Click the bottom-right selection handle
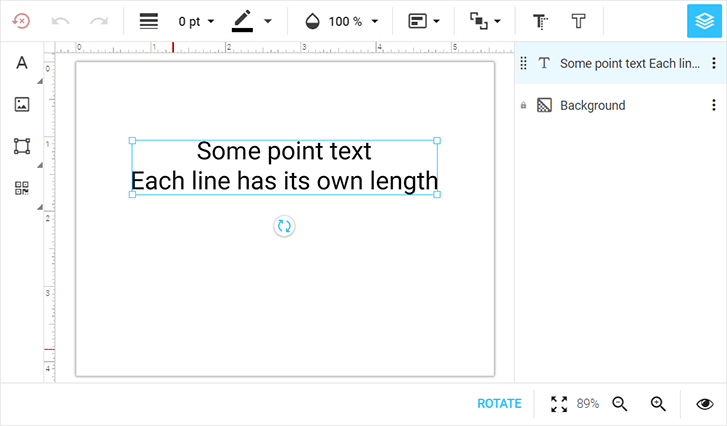Viewport: 727px width, 426px height. [437, 195]
